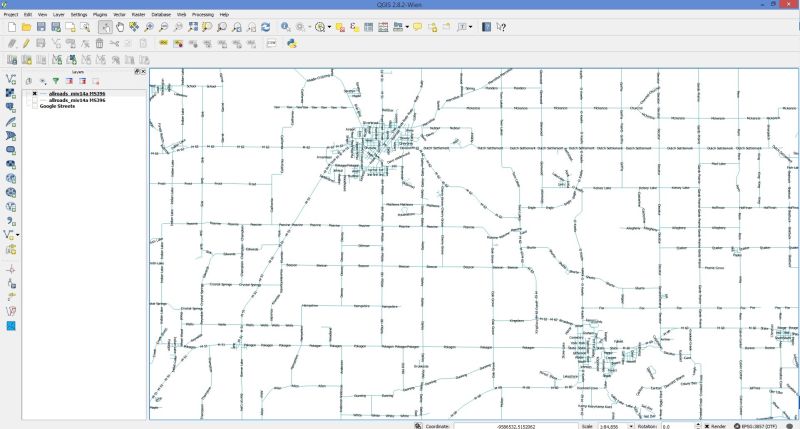
Task: Click the Add WMS/WMTS Layer globe icon
Action: click(x=11, y=179)
